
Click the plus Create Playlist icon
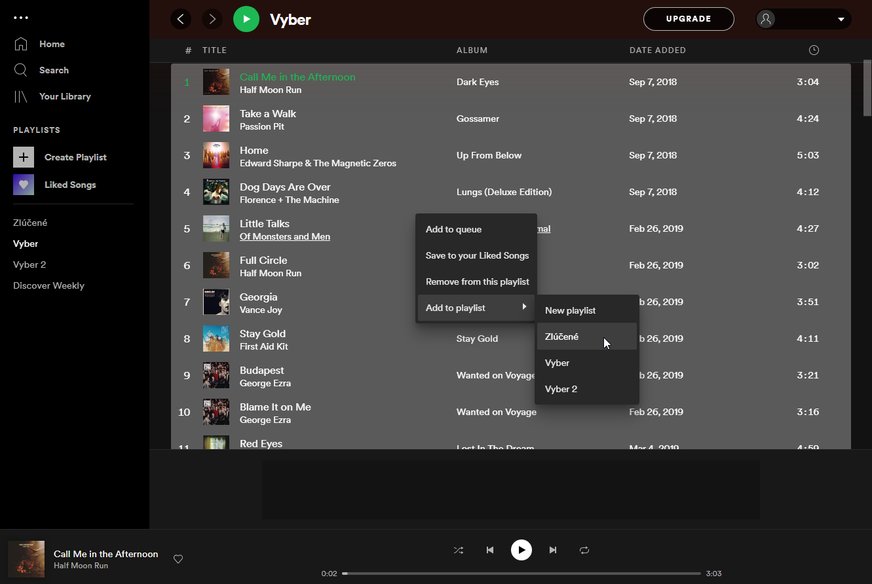coord(24,157)
